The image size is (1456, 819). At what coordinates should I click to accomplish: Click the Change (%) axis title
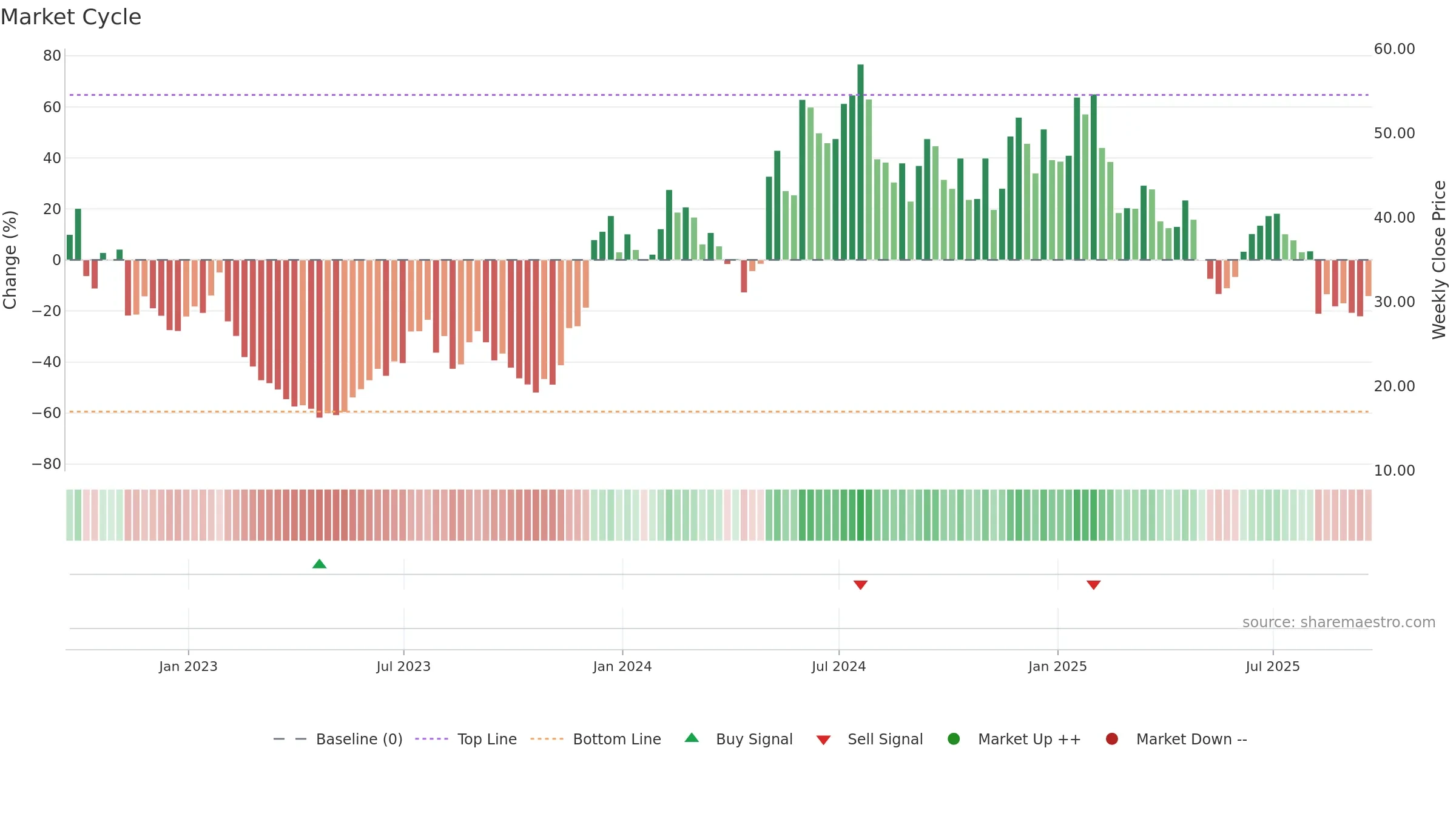point(10,260)
